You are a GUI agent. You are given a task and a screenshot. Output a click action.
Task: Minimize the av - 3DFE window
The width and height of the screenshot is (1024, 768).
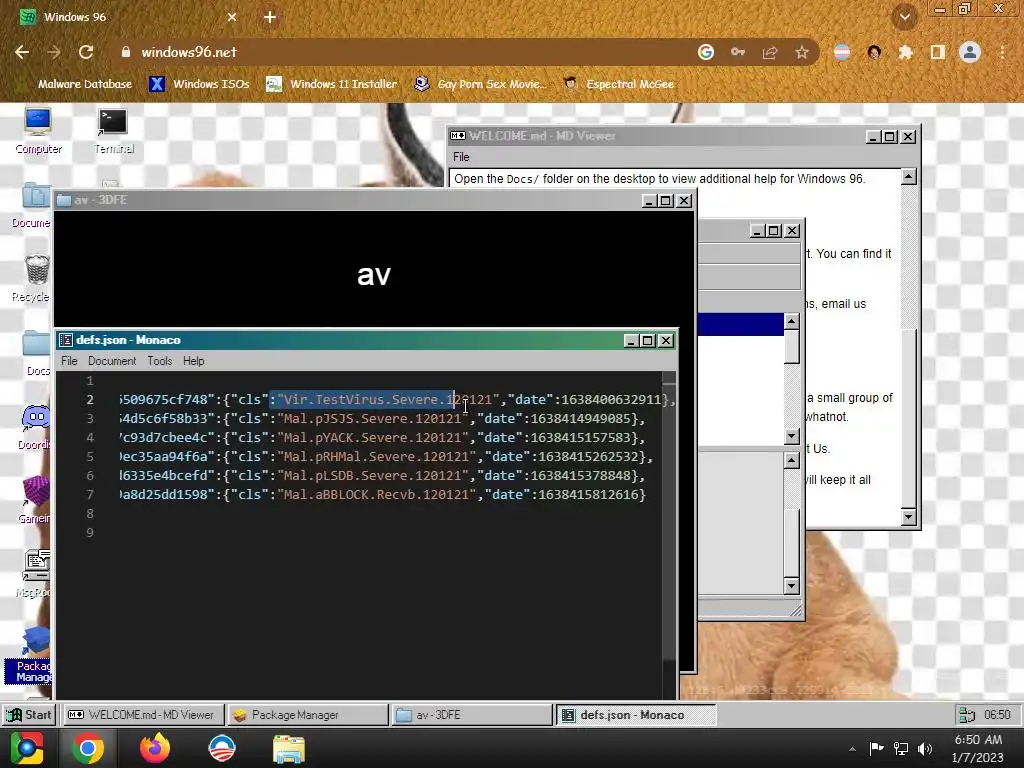click(x=648, y=200)
